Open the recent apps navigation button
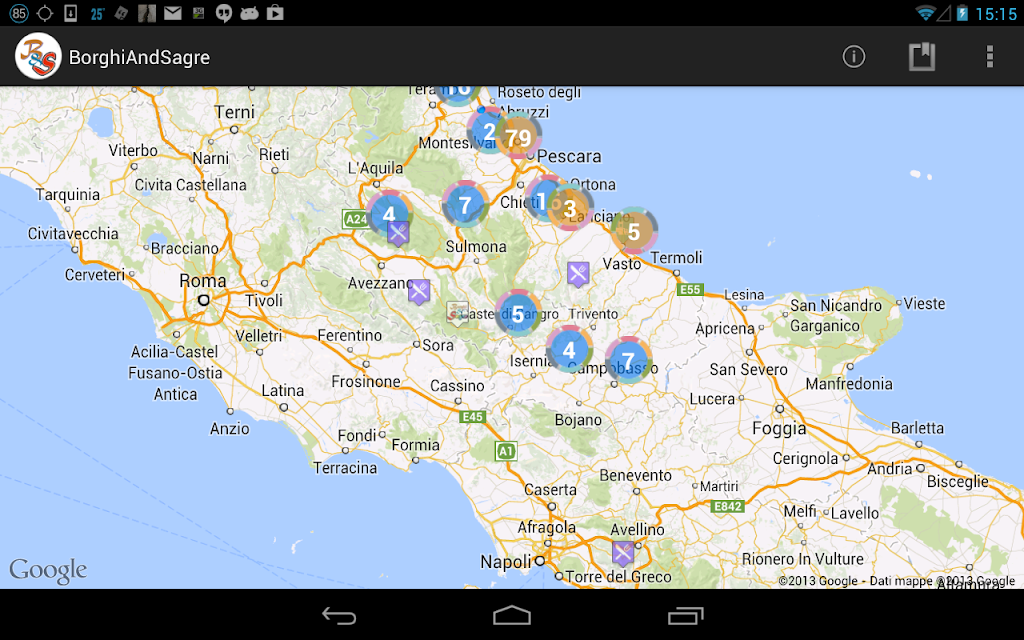Image resolution: width=1024 pixels, height=640 pixels. (685, 615)
